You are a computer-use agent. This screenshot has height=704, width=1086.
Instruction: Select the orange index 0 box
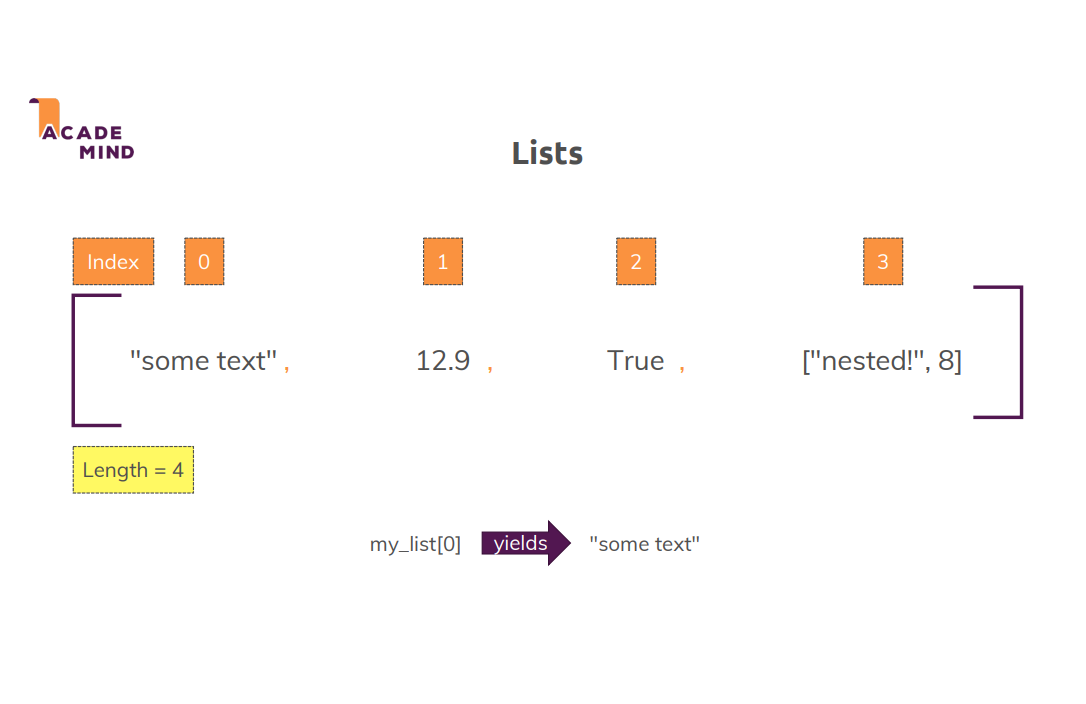[204, 262]
